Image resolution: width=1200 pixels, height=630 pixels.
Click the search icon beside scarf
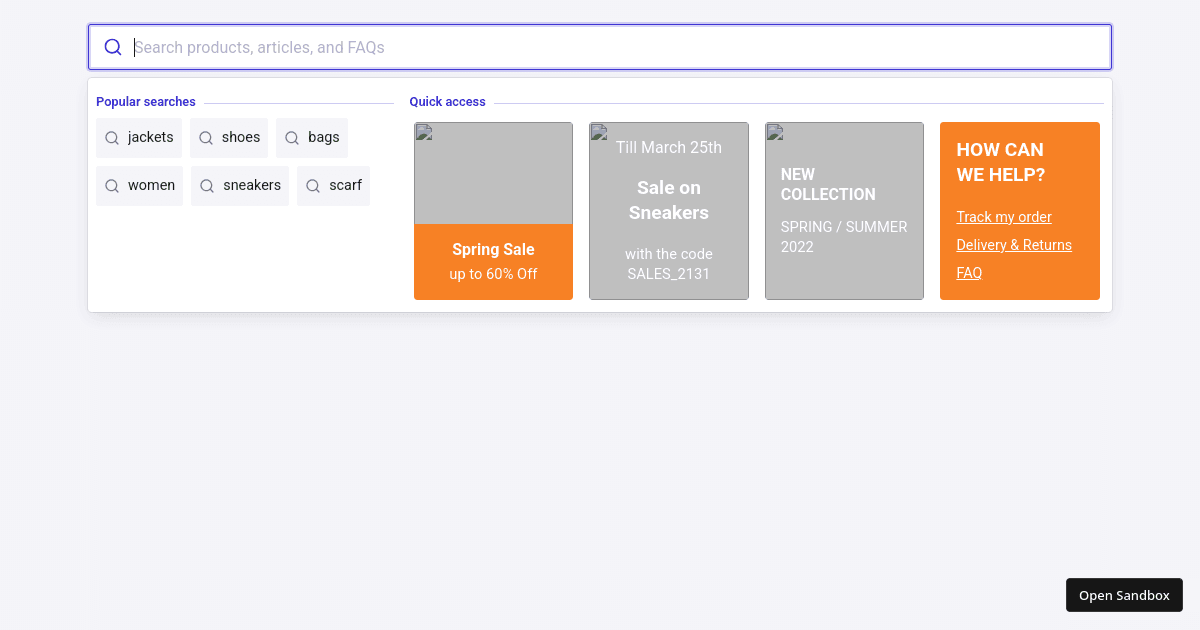[x=313, y=186]
